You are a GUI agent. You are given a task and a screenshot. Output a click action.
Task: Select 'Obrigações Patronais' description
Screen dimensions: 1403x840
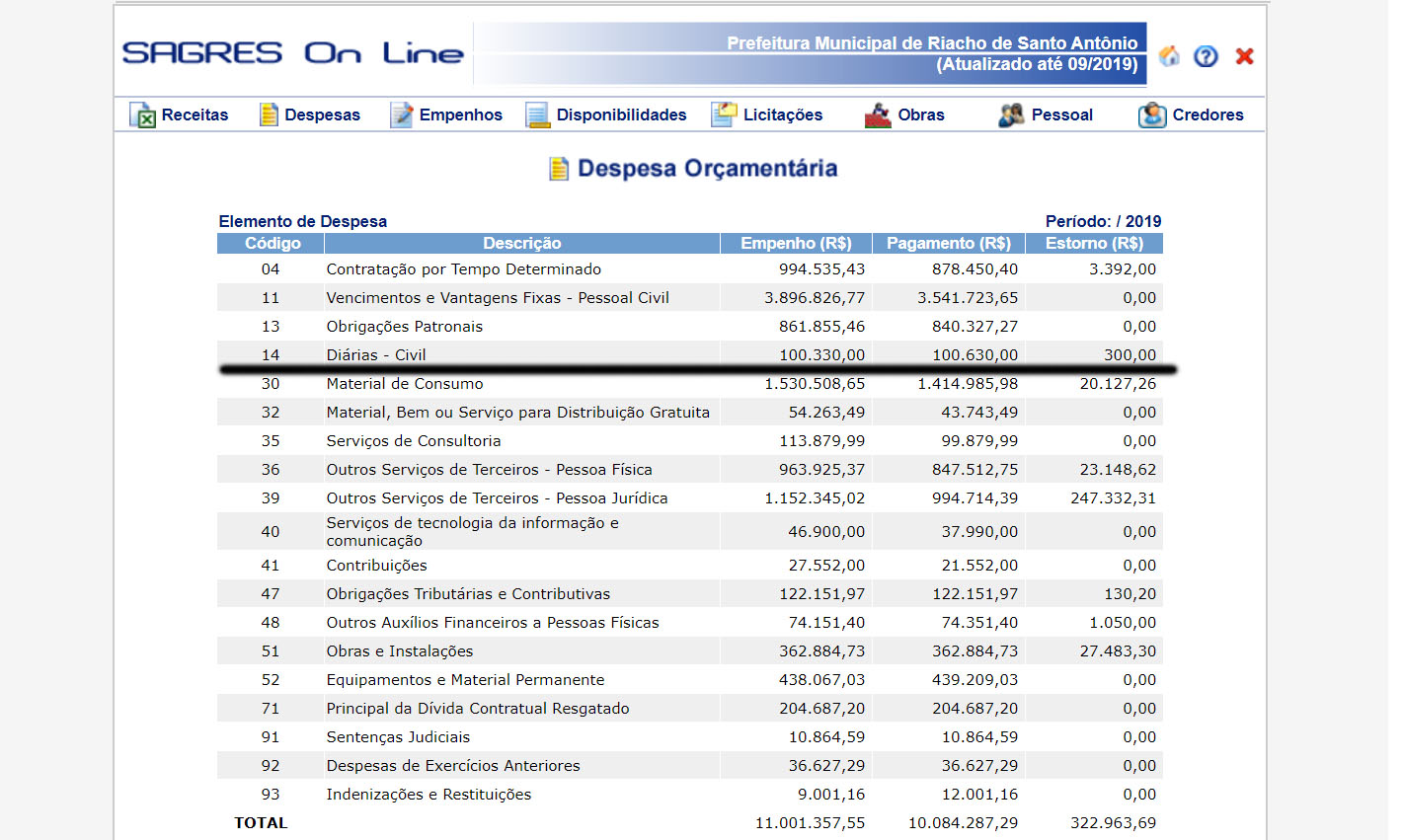point(405,327)
